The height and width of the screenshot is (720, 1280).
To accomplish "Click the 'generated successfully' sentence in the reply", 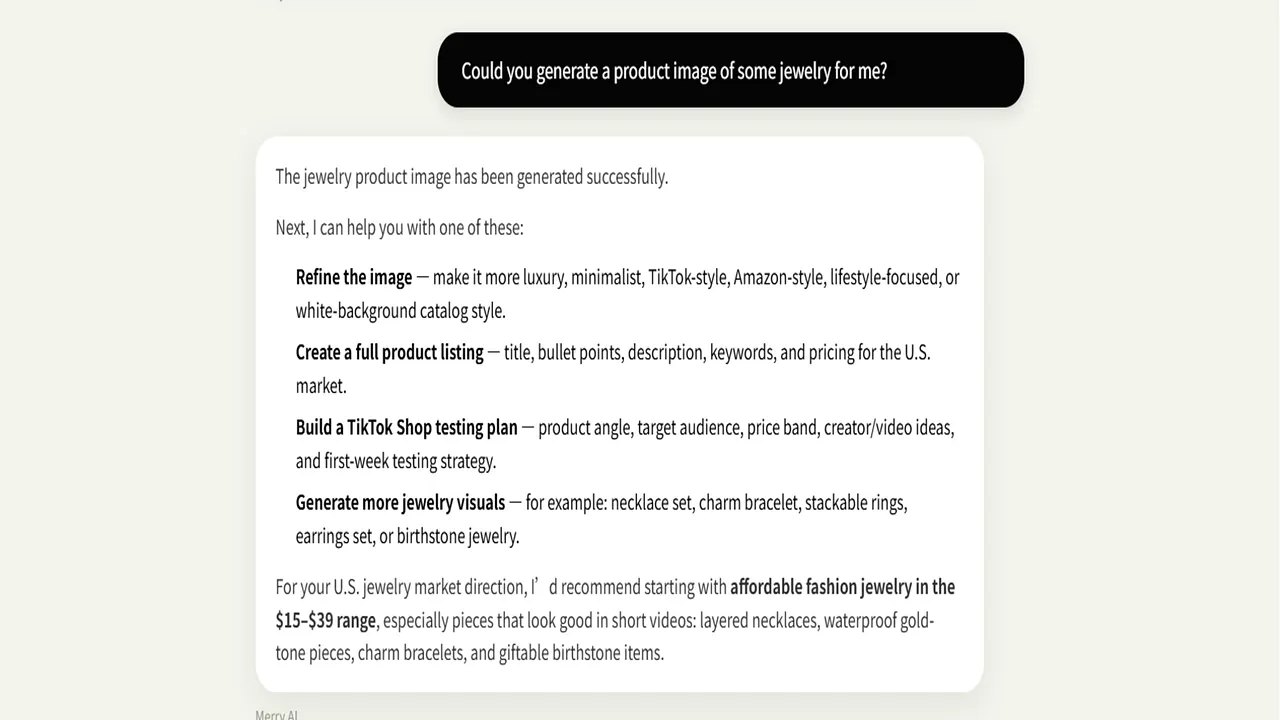I will point(472,177).
